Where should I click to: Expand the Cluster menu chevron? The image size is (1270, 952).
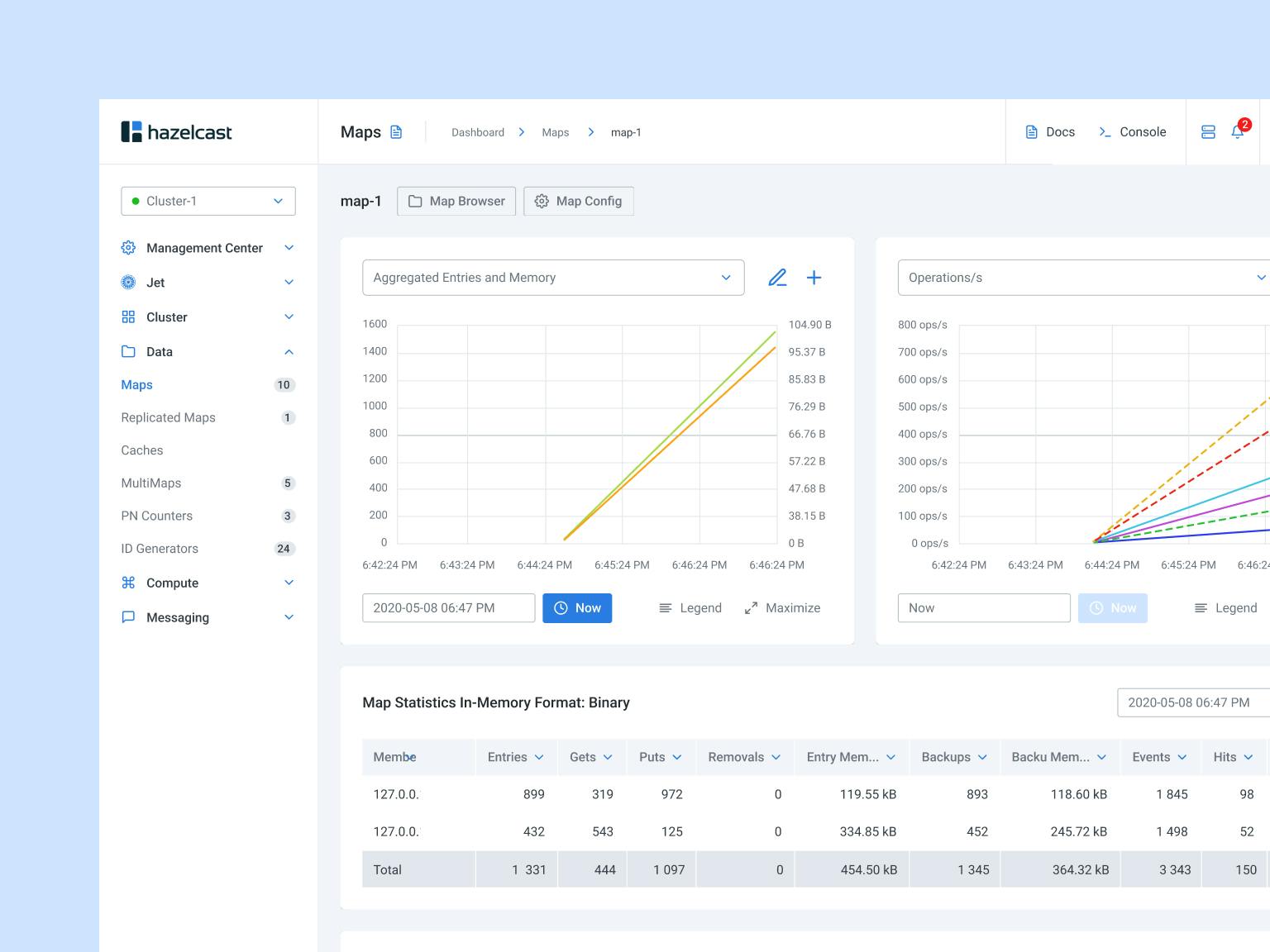coord(289,317)
